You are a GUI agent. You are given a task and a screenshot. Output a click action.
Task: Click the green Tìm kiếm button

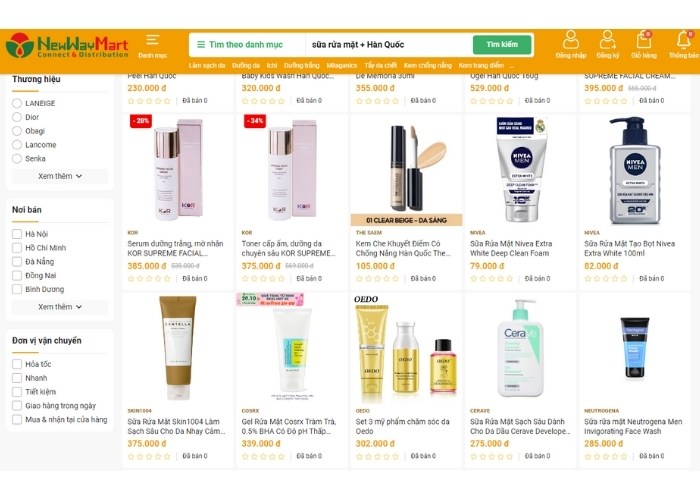[502, 45]
